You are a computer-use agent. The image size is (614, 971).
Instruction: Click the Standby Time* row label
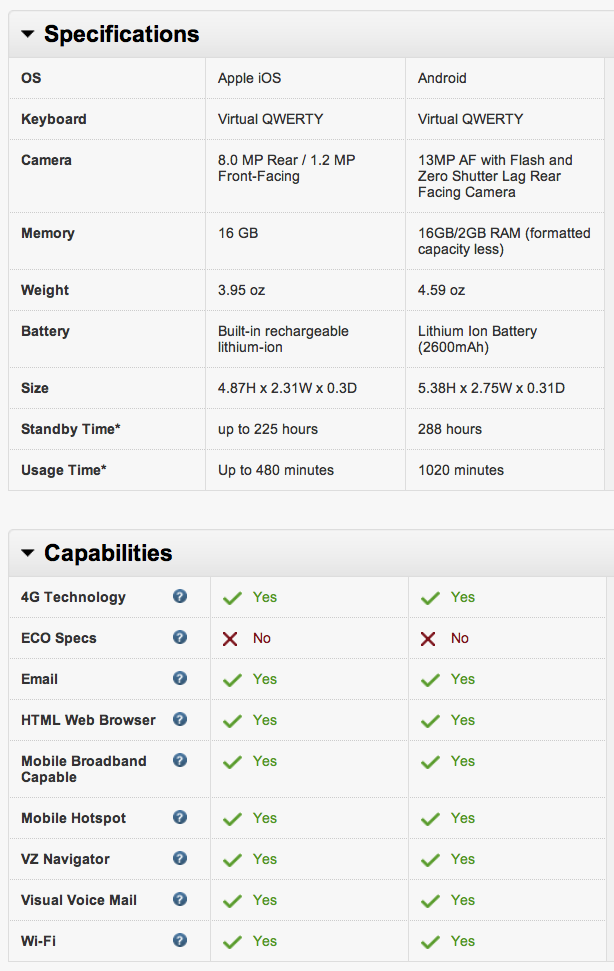point(70,429)
